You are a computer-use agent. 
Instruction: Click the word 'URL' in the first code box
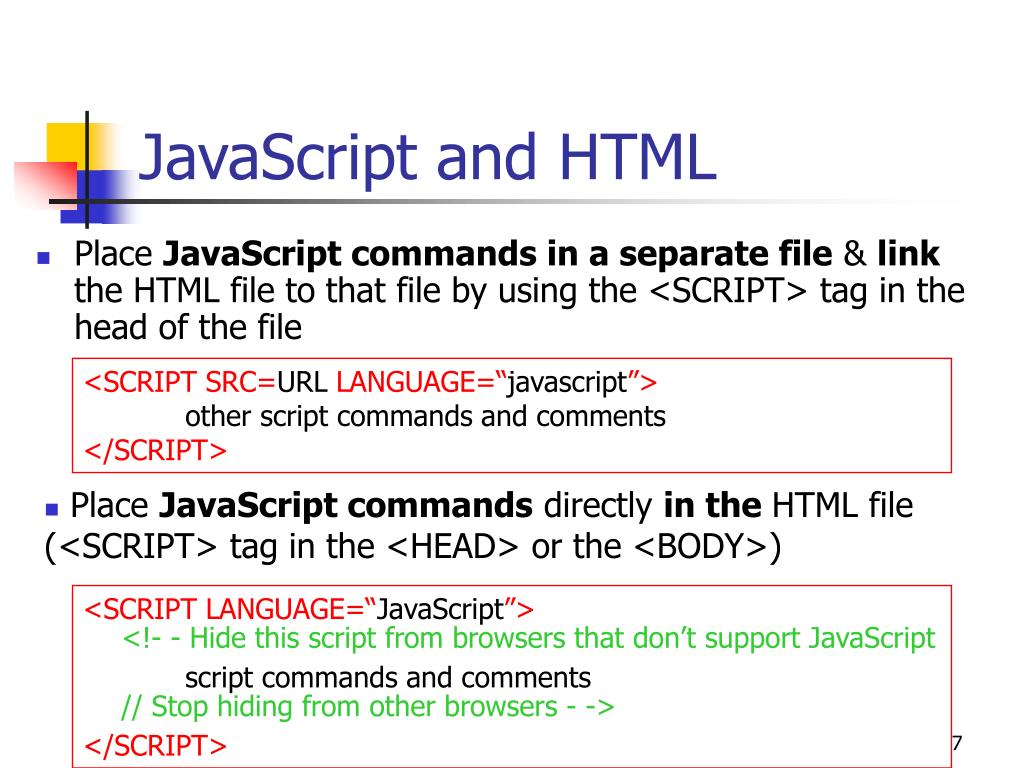pos(302,382)
